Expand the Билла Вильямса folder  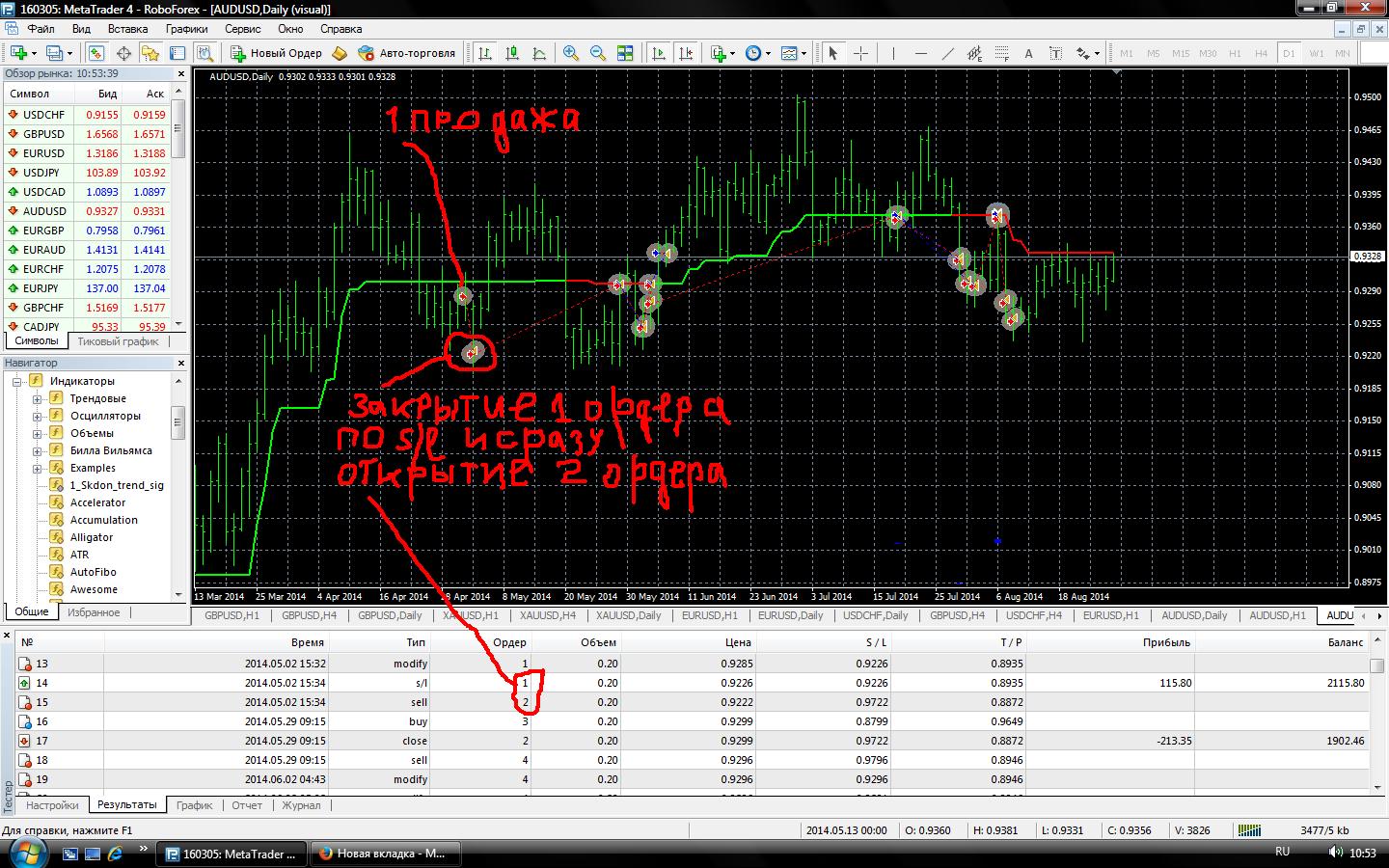click(37, 450)
